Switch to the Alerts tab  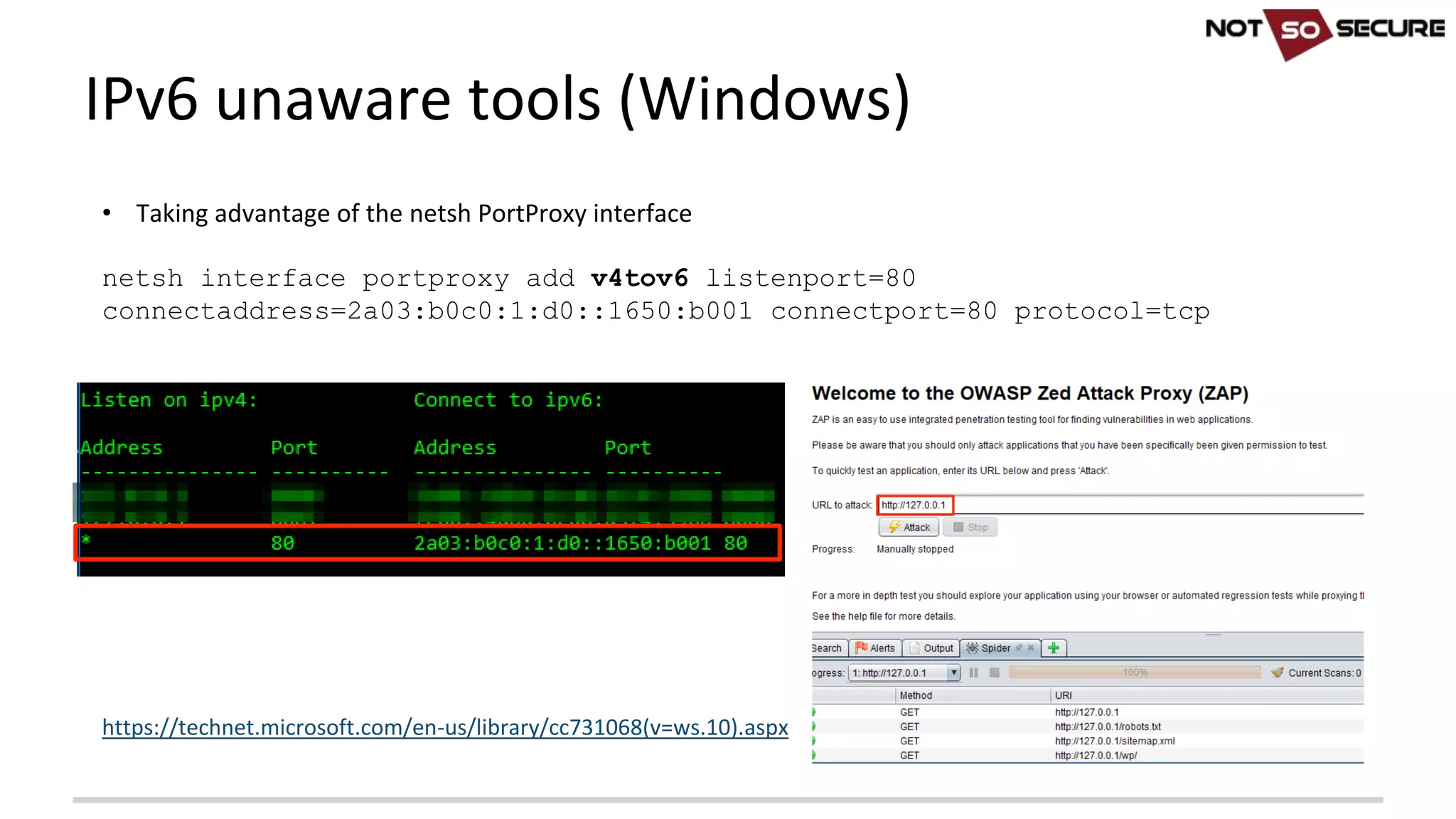875,648
